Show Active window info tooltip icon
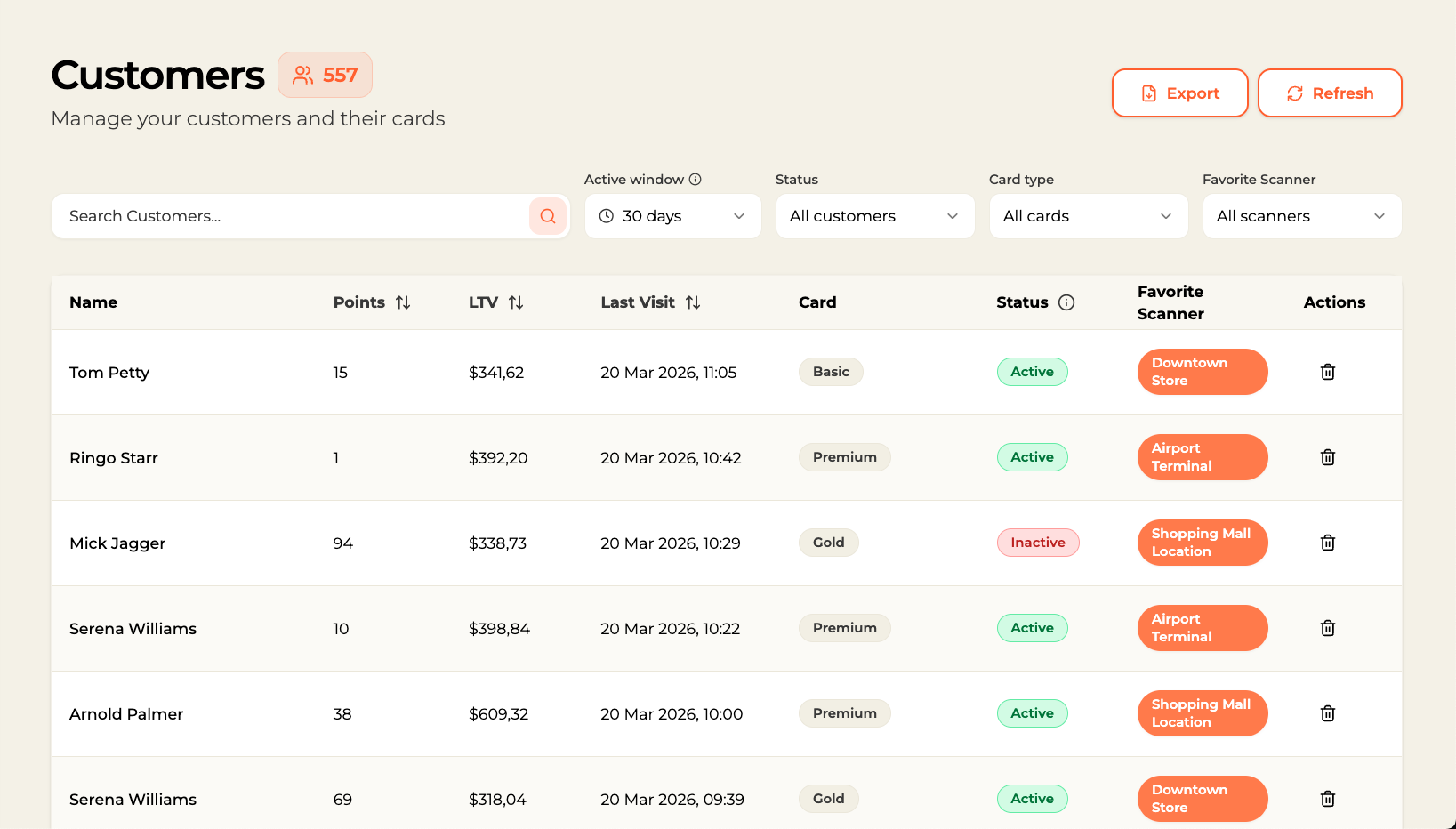The image size is (1456, 829). point(696,180)
